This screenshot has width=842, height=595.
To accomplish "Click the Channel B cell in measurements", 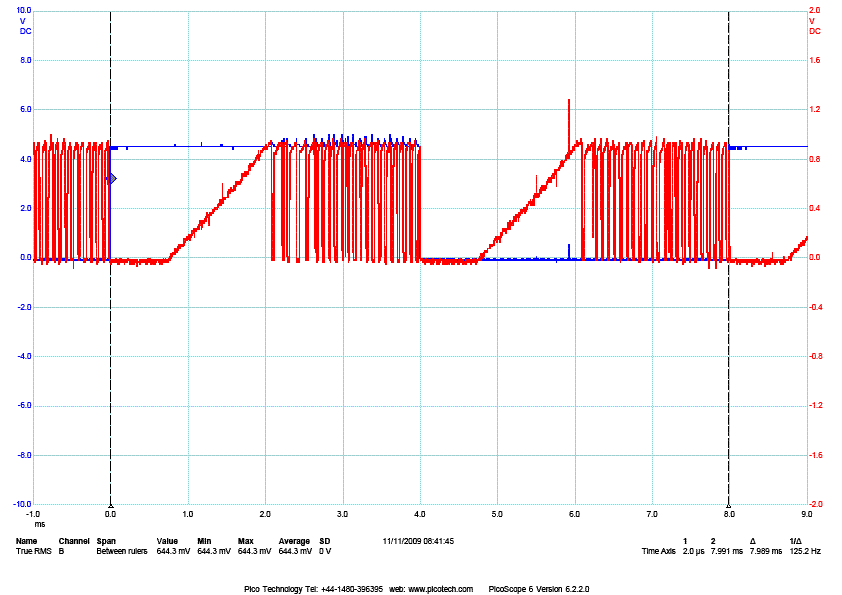I will [x=61, y=551].
